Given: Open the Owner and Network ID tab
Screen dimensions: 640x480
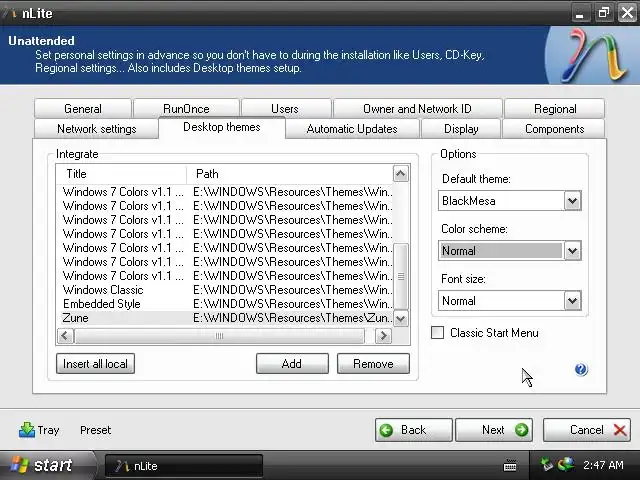Looking at the screenshot, I should pyautogui.click(x=417, y=109).
